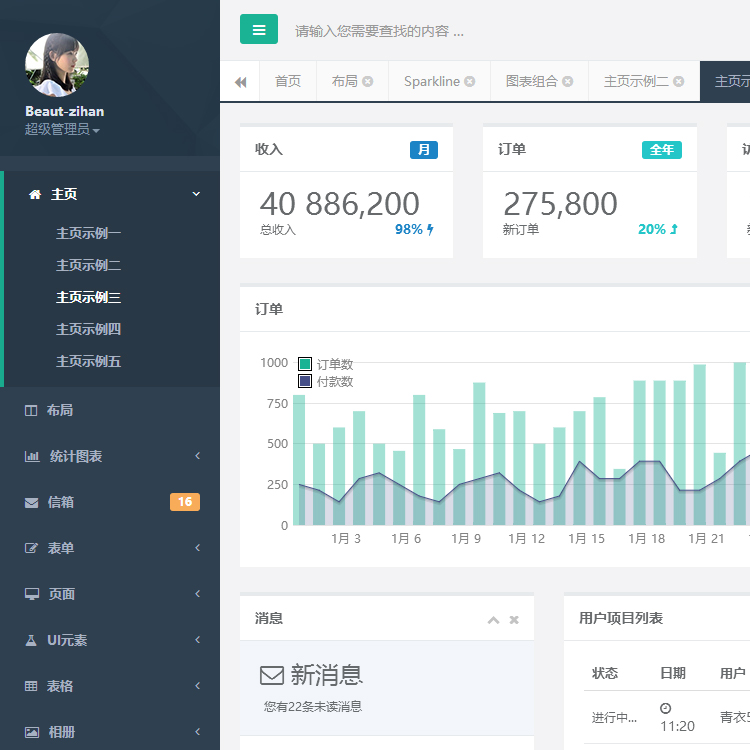The image size is (750, 750).
Task: Open 主页示例二 in the sidebar
Action: pos(88,265)
